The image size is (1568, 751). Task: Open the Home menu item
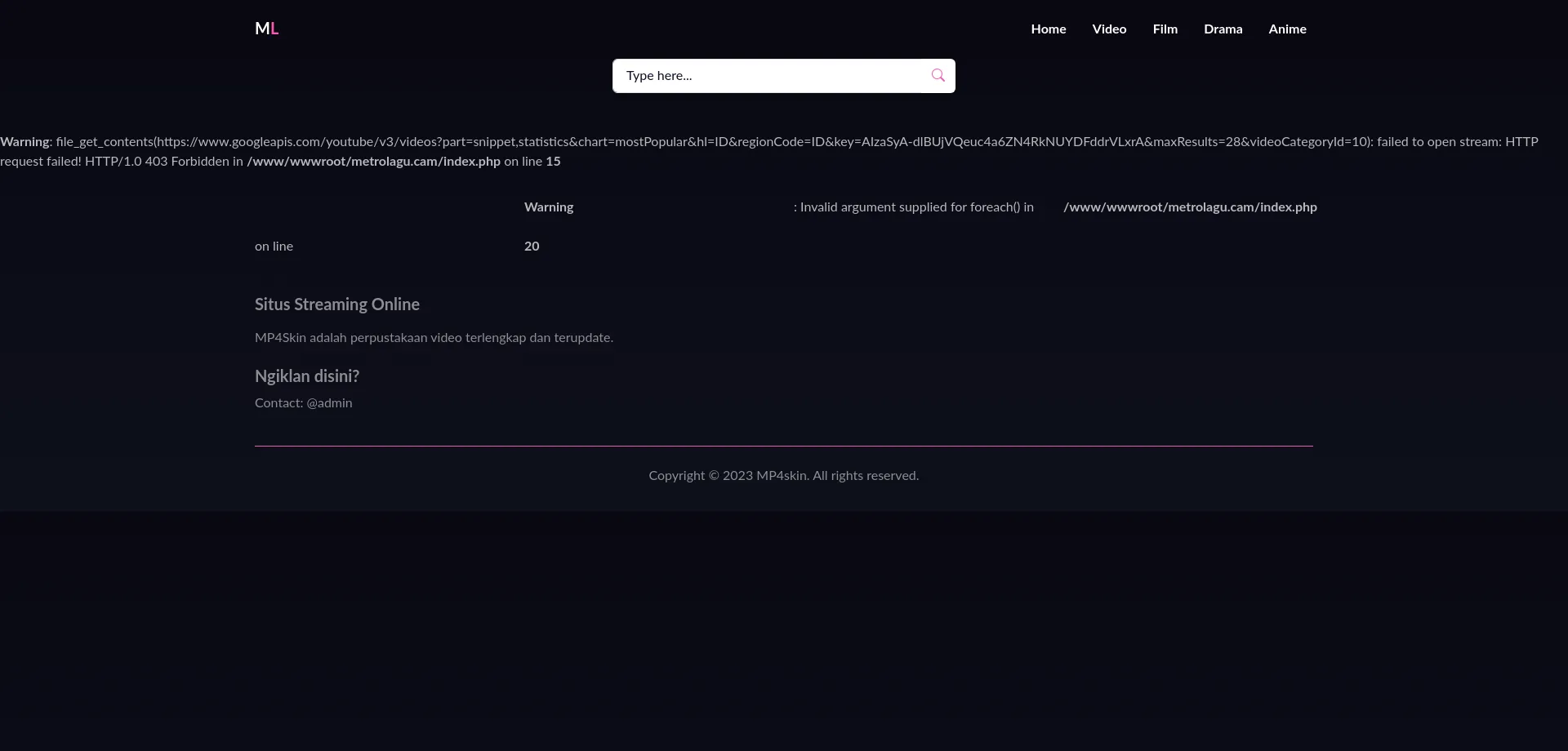point(1048,29)
